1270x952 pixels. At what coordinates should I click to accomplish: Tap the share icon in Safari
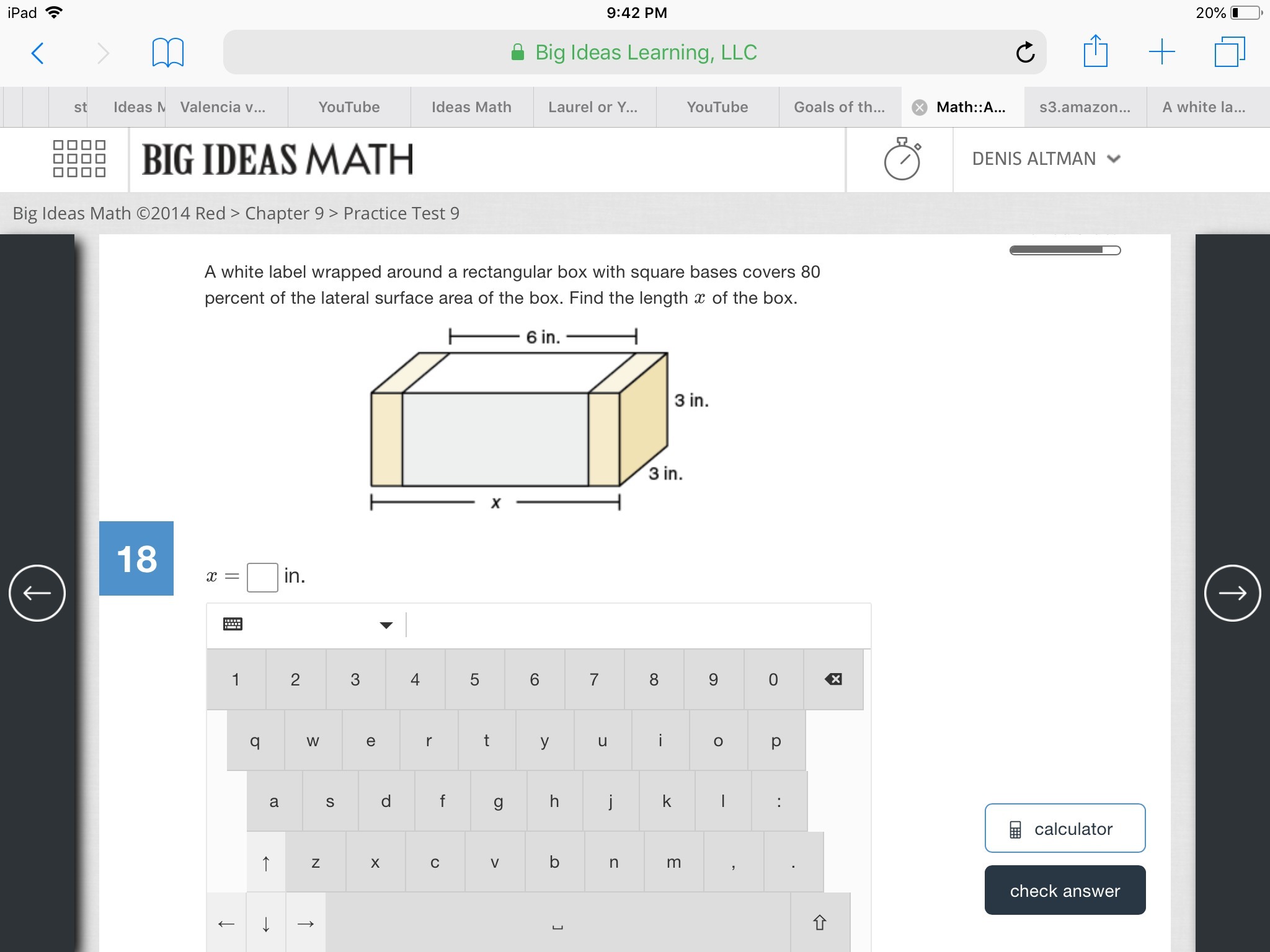[x=1095, y=51]
